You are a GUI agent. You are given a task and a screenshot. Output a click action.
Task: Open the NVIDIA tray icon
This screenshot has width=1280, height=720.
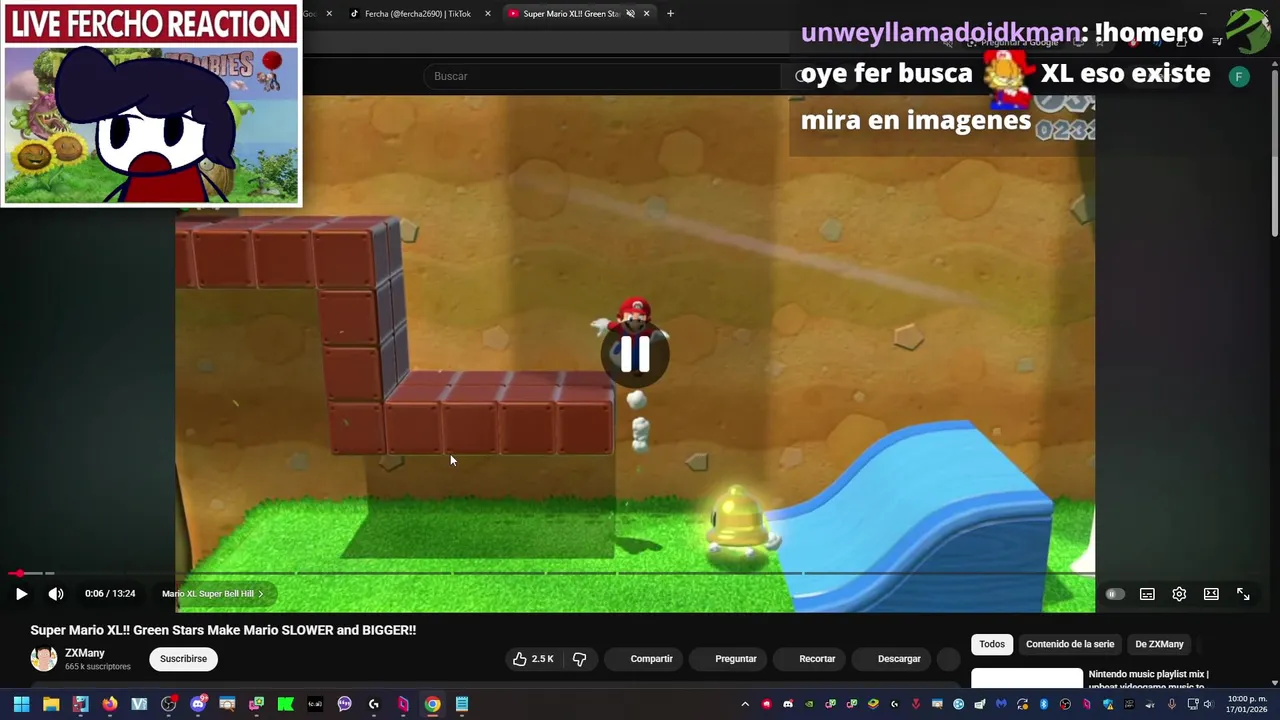coord(809,704)
